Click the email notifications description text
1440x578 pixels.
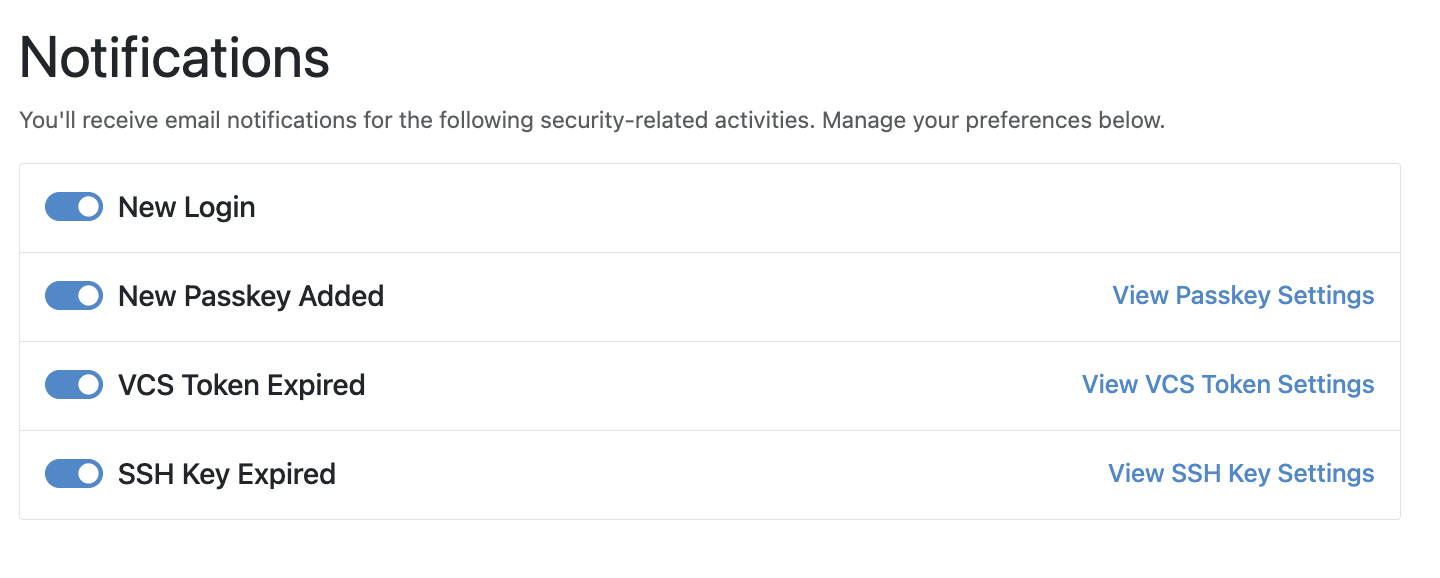[x=592, y=119]
